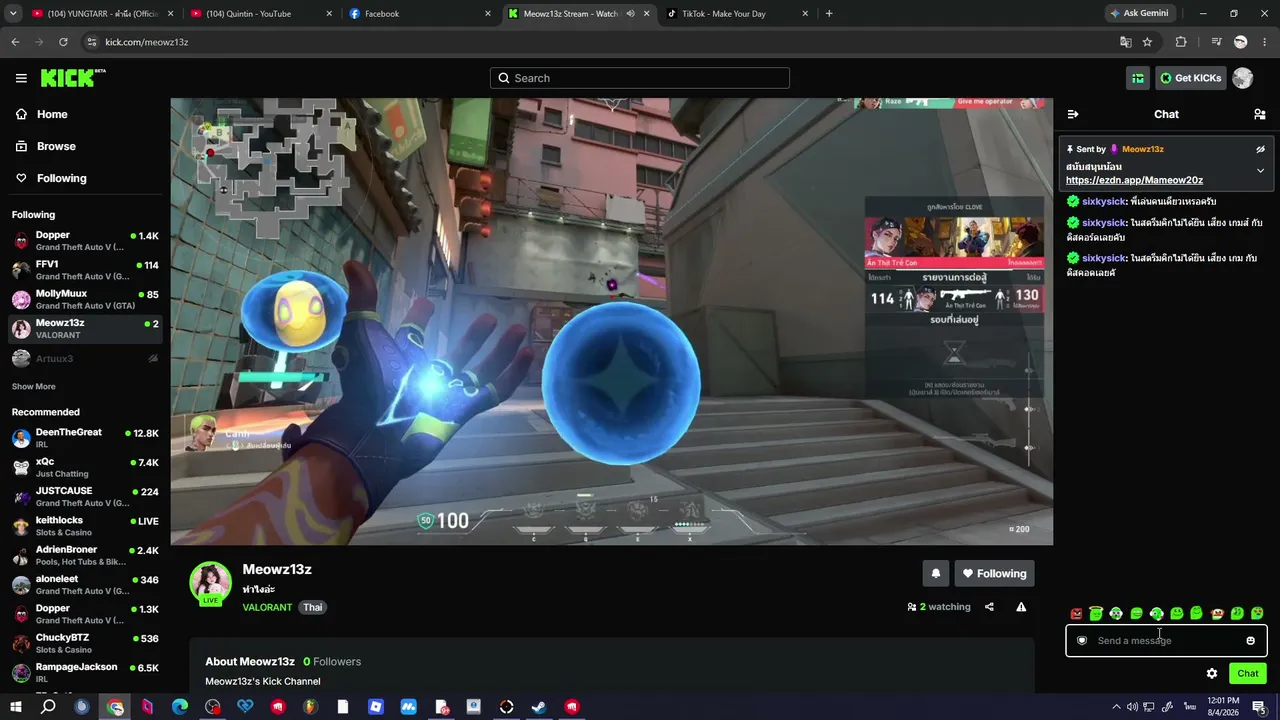
Task: Open the chat users list icon
Action: (1259, 114)
